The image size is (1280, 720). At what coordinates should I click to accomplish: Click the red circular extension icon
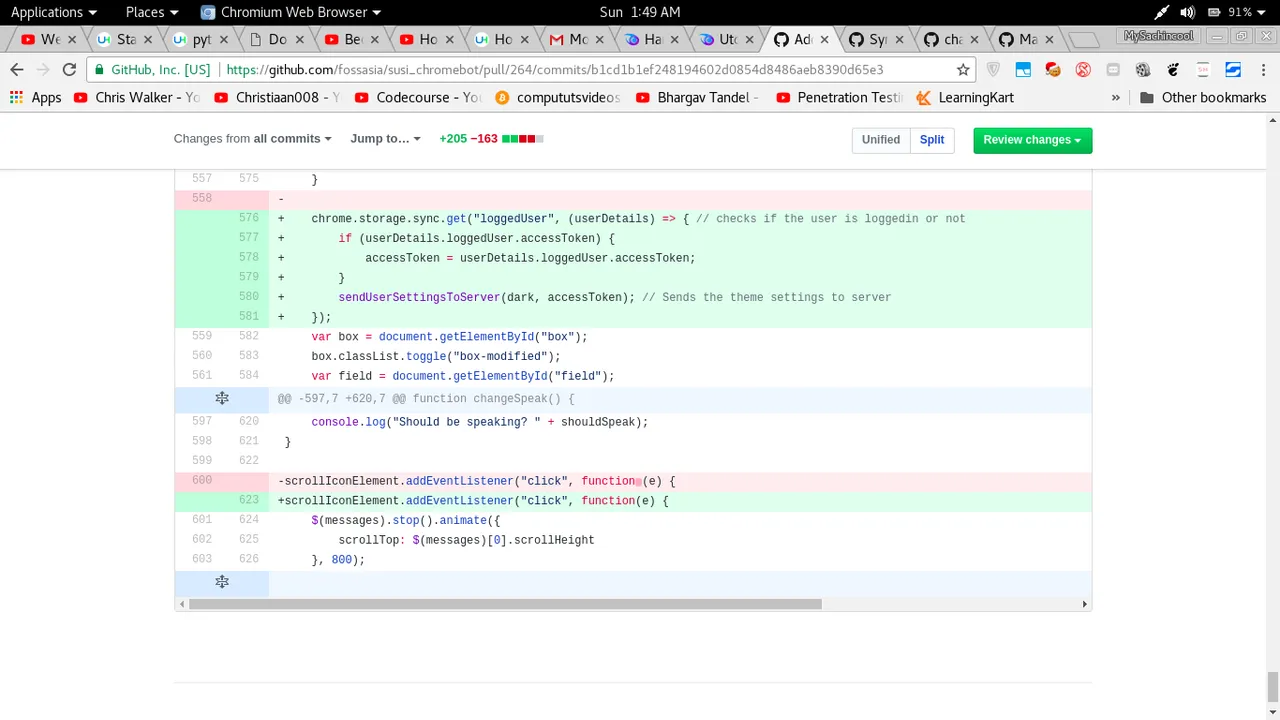point(1083,69)
